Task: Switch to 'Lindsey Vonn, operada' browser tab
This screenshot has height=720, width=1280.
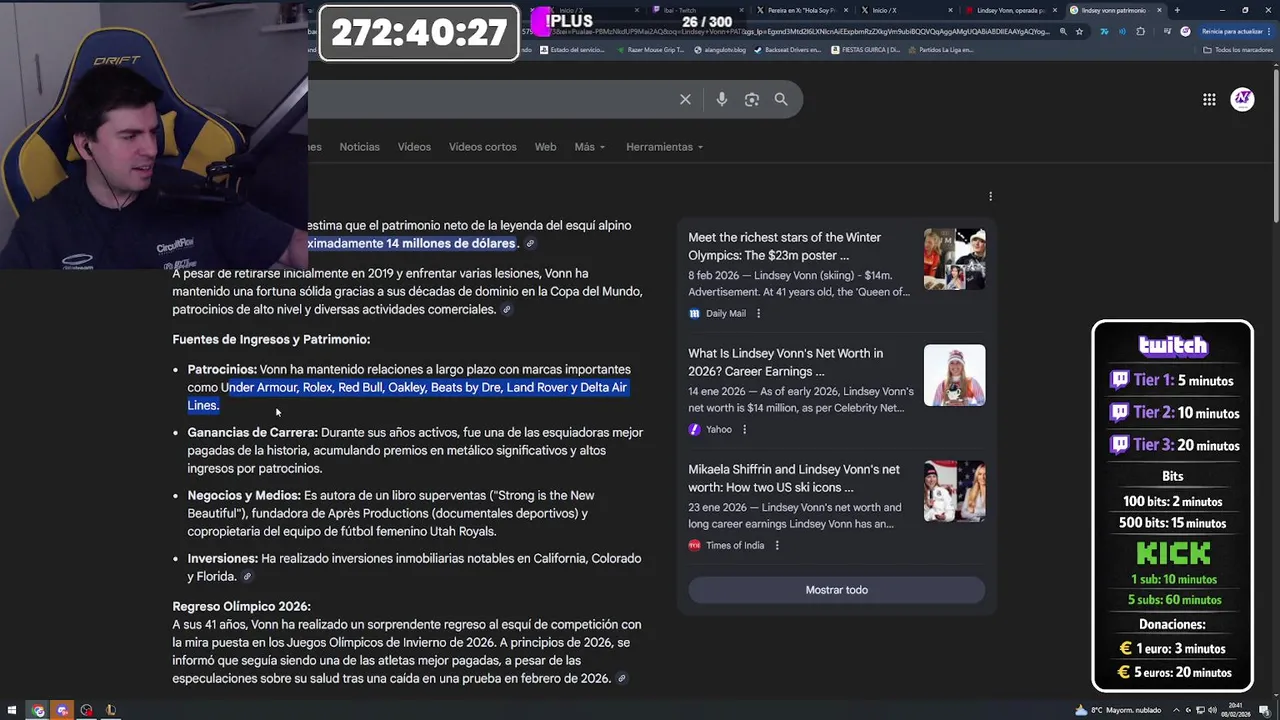Action: coord(1009,10)
